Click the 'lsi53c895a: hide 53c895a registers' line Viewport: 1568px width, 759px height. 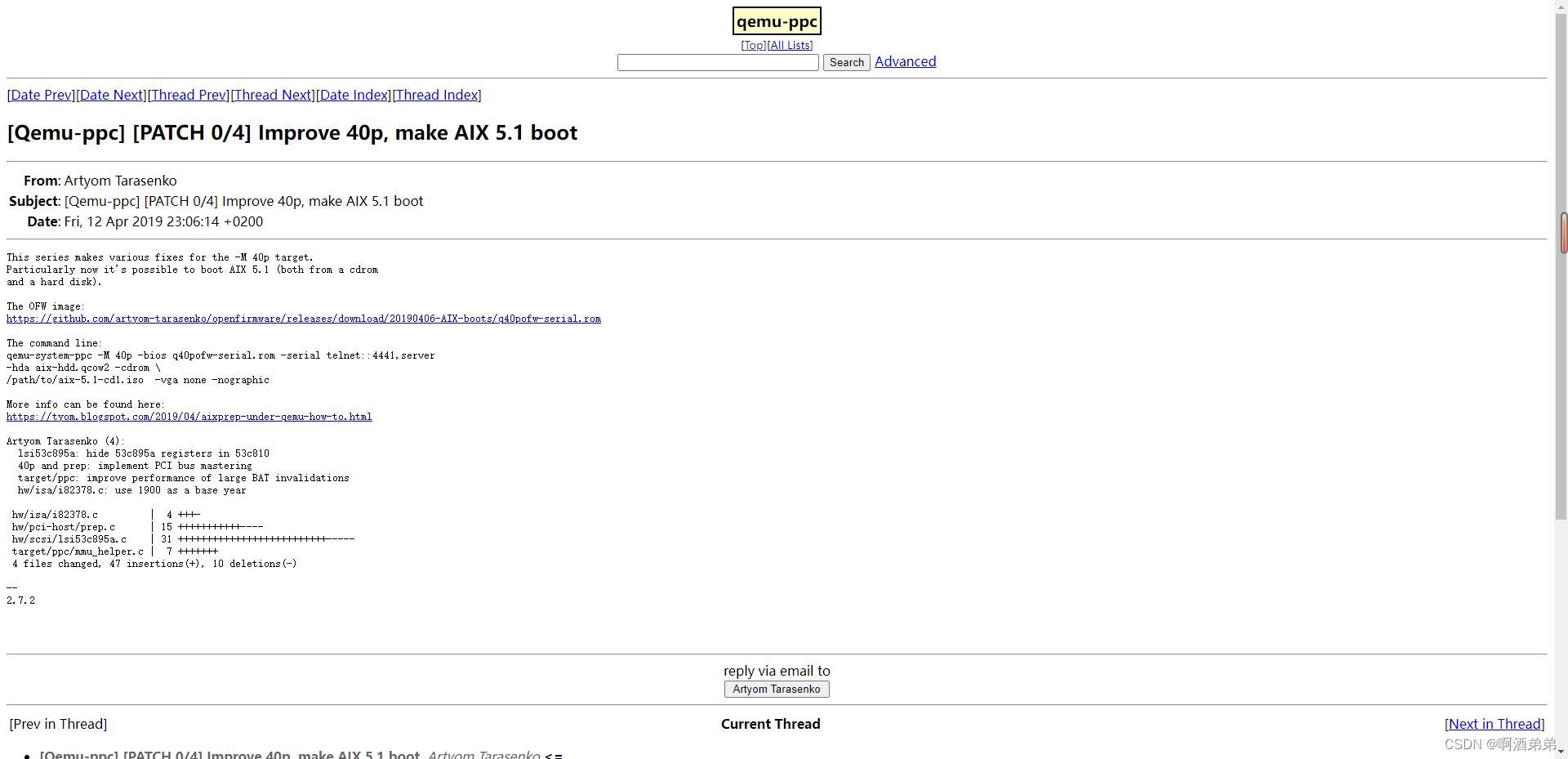(x=144, y=454)
